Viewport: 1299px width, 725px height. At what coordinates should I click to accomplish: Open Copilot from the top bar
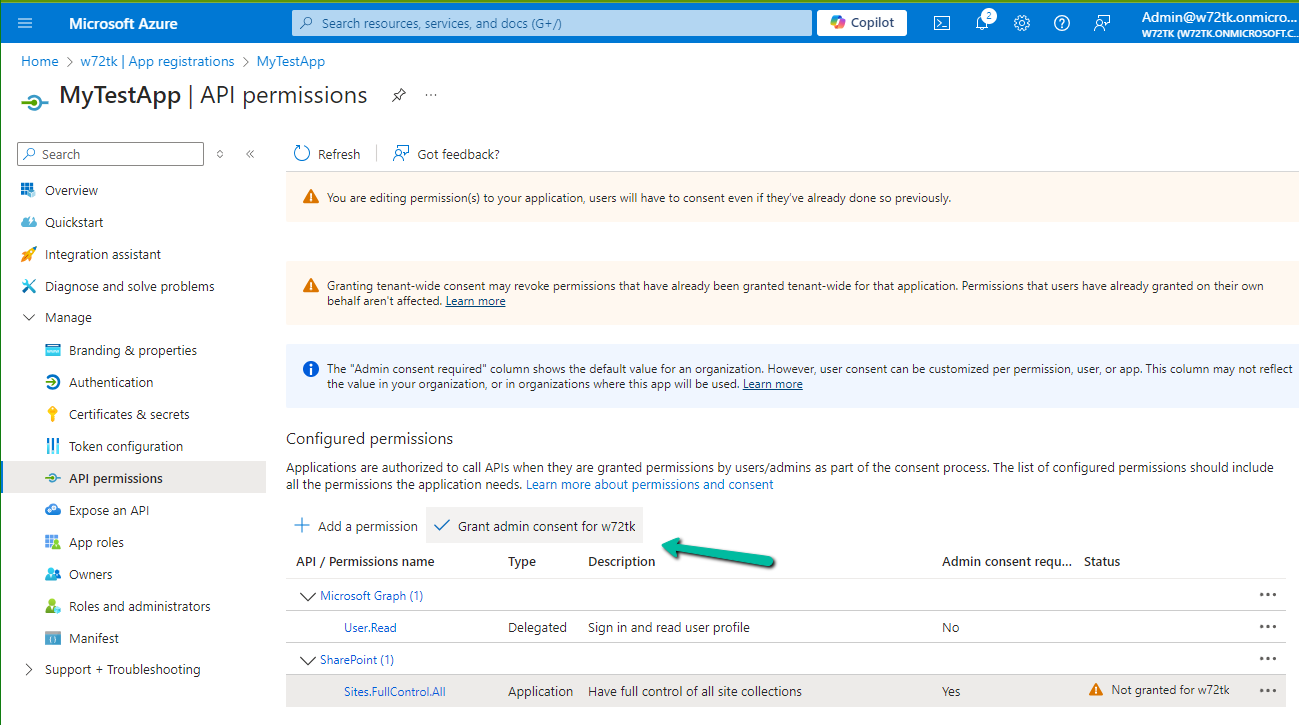pos(860,22)
